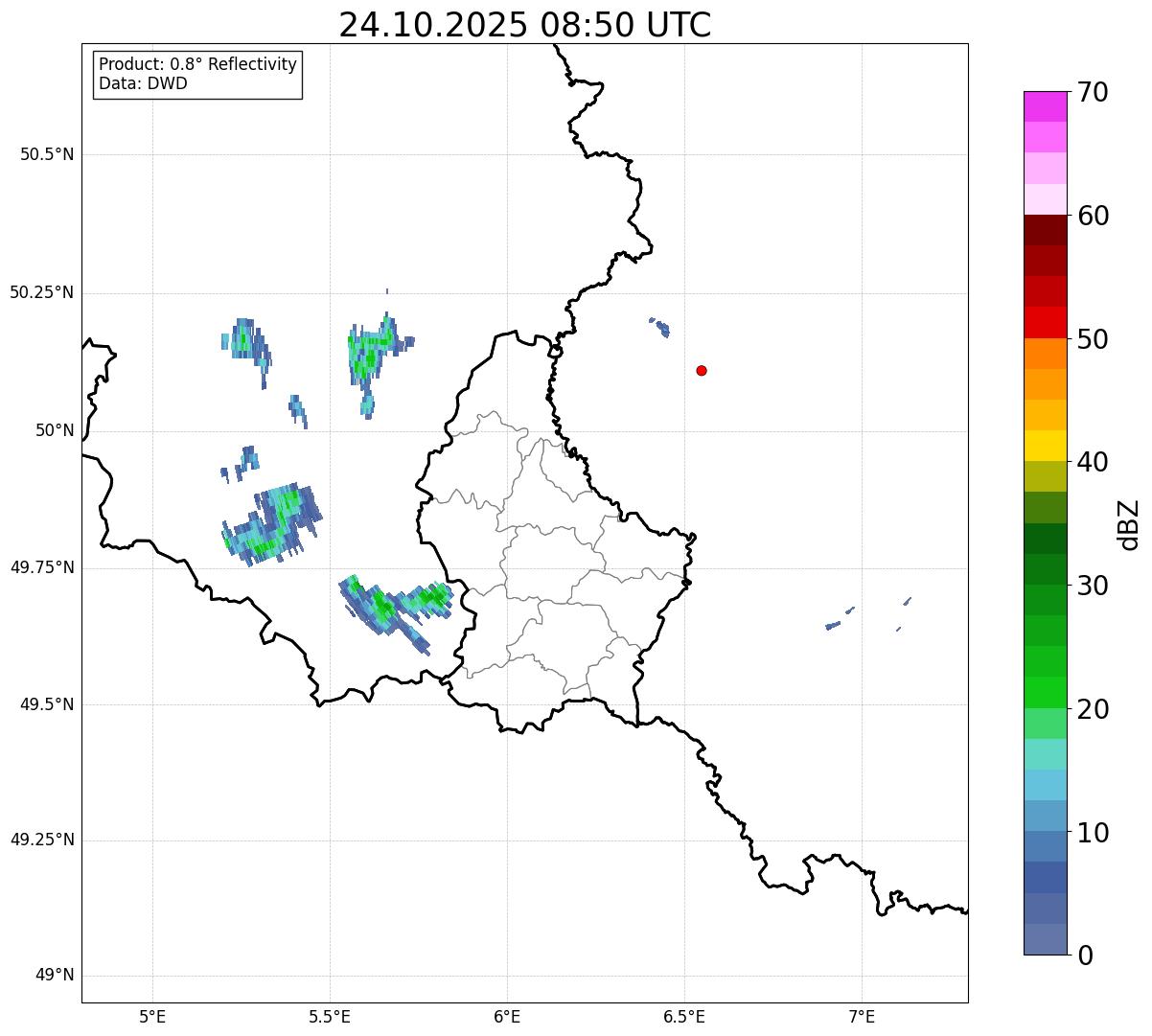Pick the yellow swatch just above 40 dBZ
Screen dimensions: 1152x1036
click(1045, 446)
